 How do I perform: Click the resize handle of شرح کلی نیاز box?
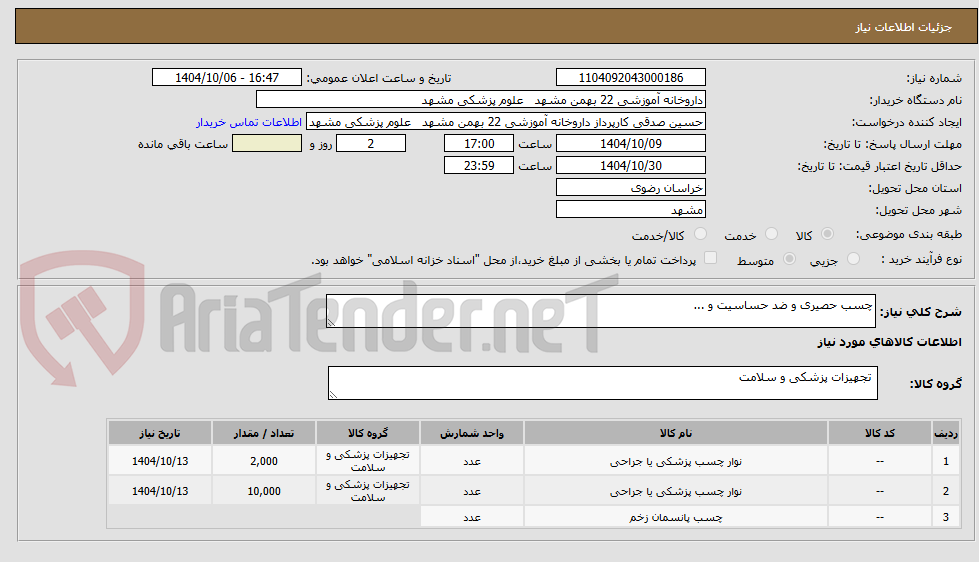tap(332, 322)
